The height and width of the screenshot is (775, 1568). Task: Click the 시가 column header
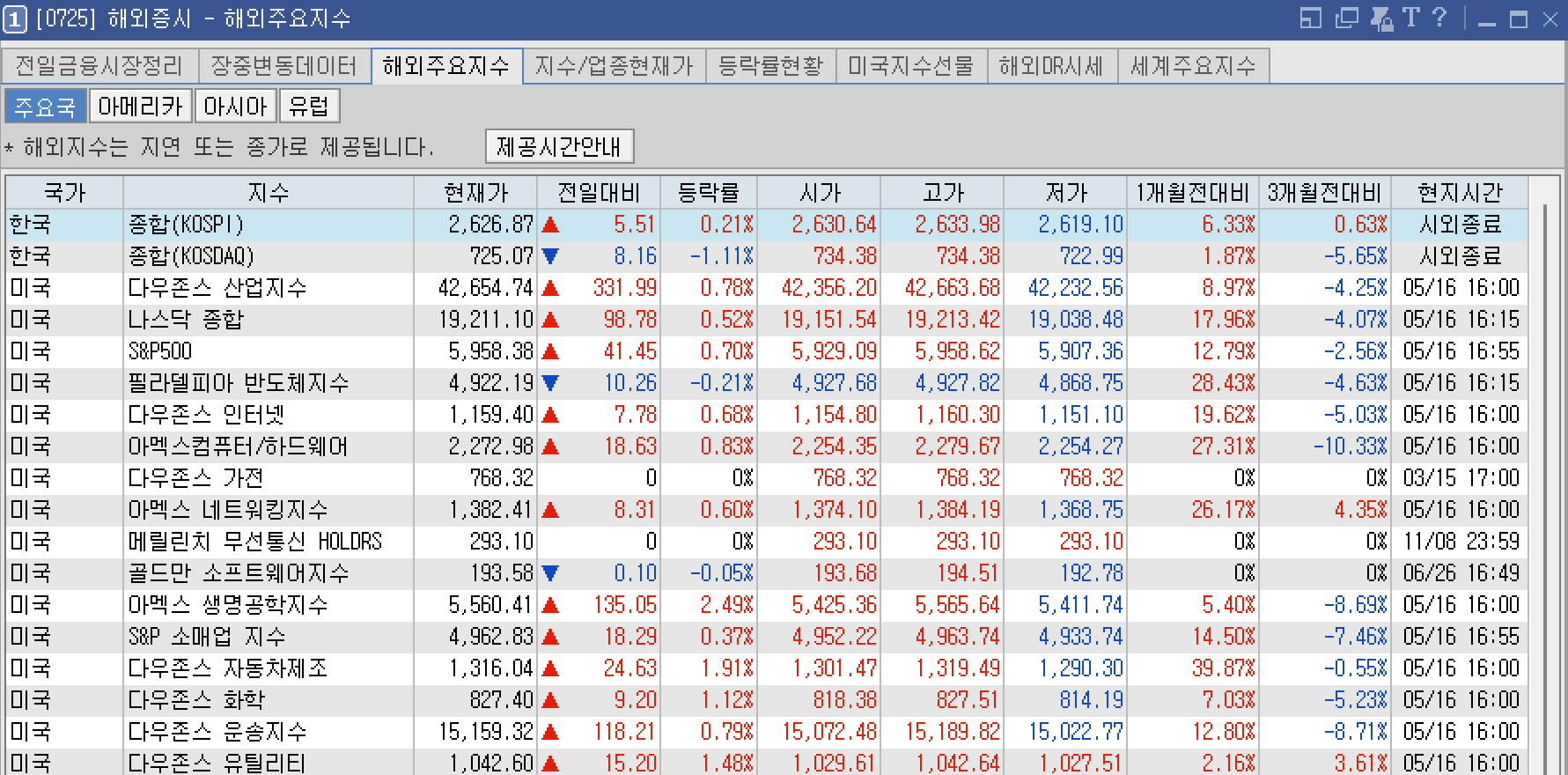pyautogui.click(x=819, y=193)
